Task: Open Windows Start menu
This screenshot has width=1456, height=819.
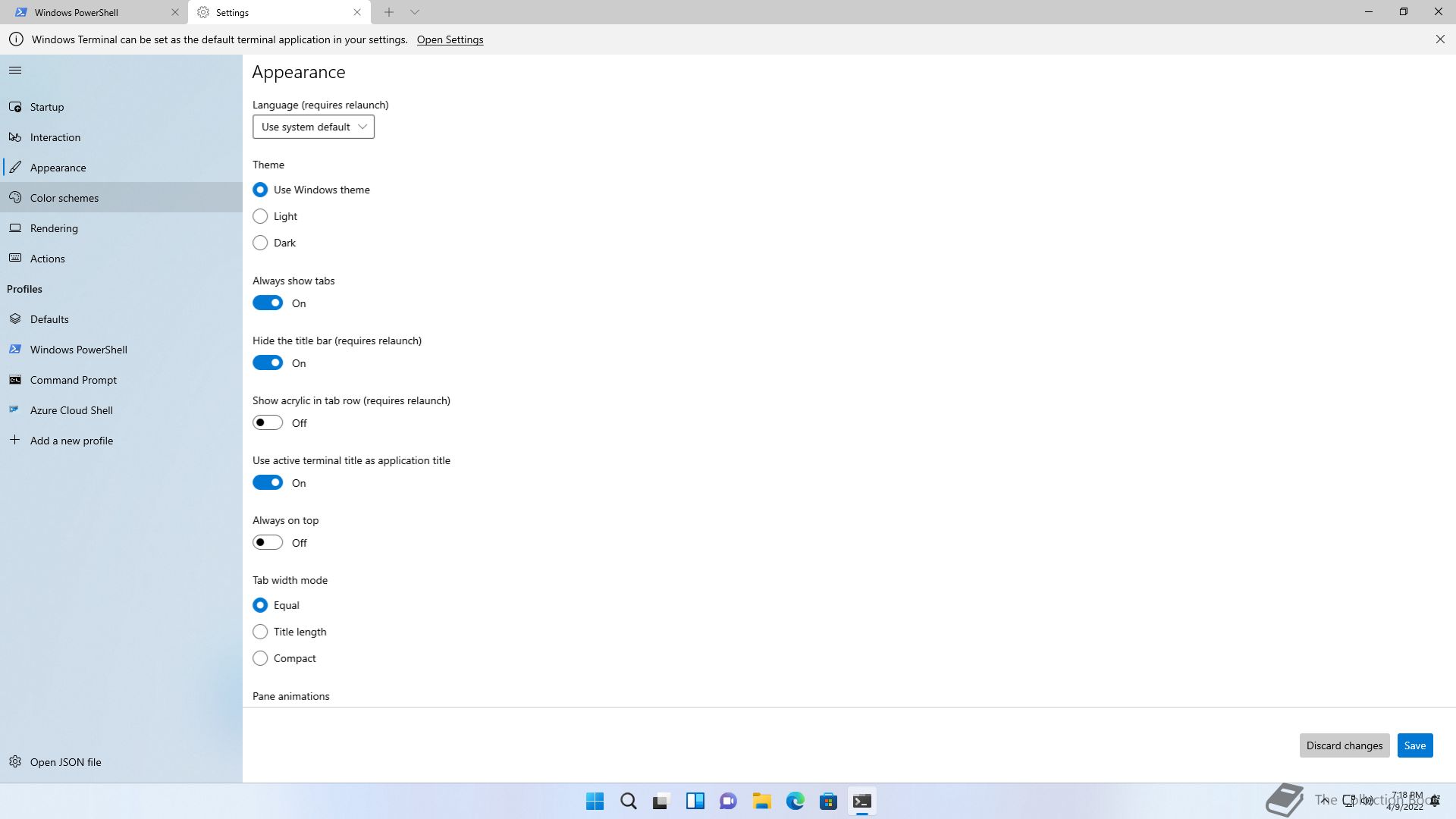Action: (595, 801)
